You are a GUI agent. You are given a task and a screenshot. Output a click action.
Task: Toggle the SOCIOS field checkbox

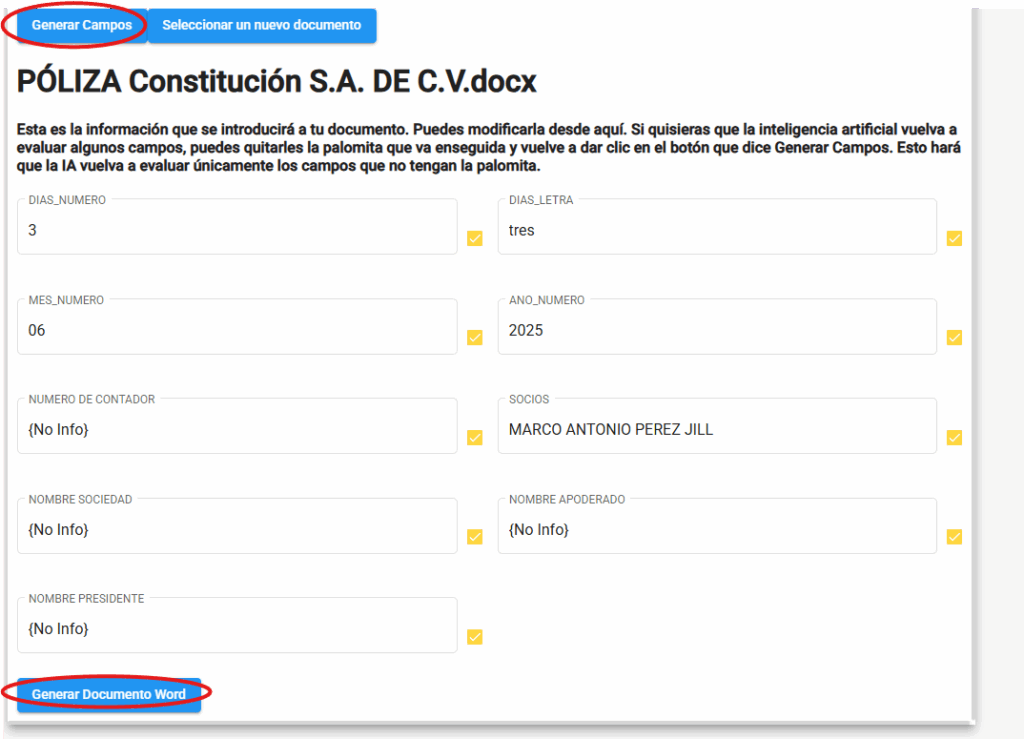(x=954, y=437)
